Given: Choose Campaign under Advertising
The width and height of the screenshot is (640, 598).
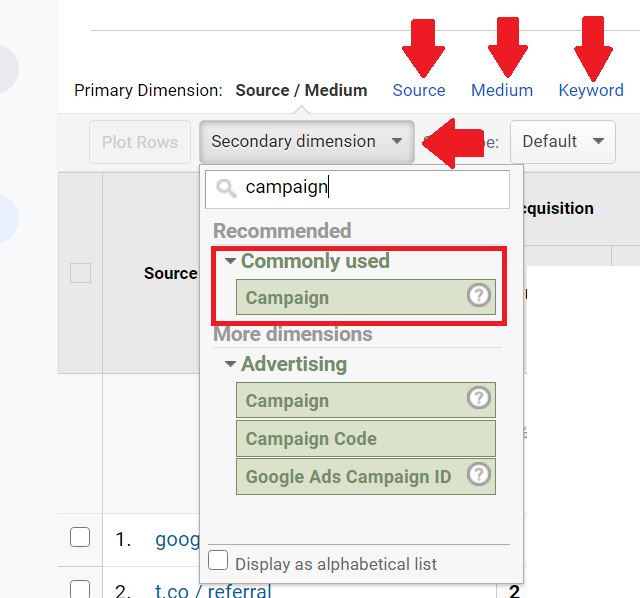Looking at the screenshot, I should (x=366, y=400).
